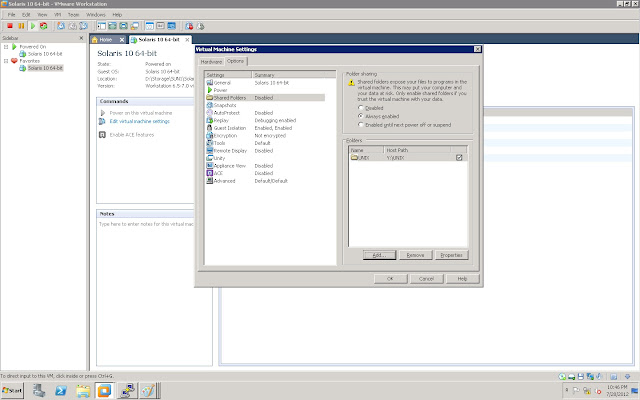The width and height of the screenshot is (640, 400).
Task: Click Edit virtual machine settings link
Action: click(x=140, y=122)
